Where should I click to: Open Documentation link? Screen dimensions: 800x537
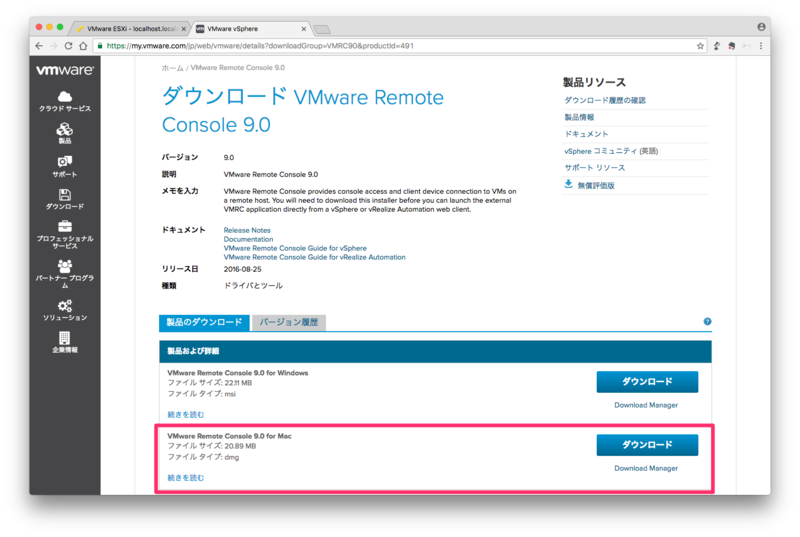(x=248, y=239)
